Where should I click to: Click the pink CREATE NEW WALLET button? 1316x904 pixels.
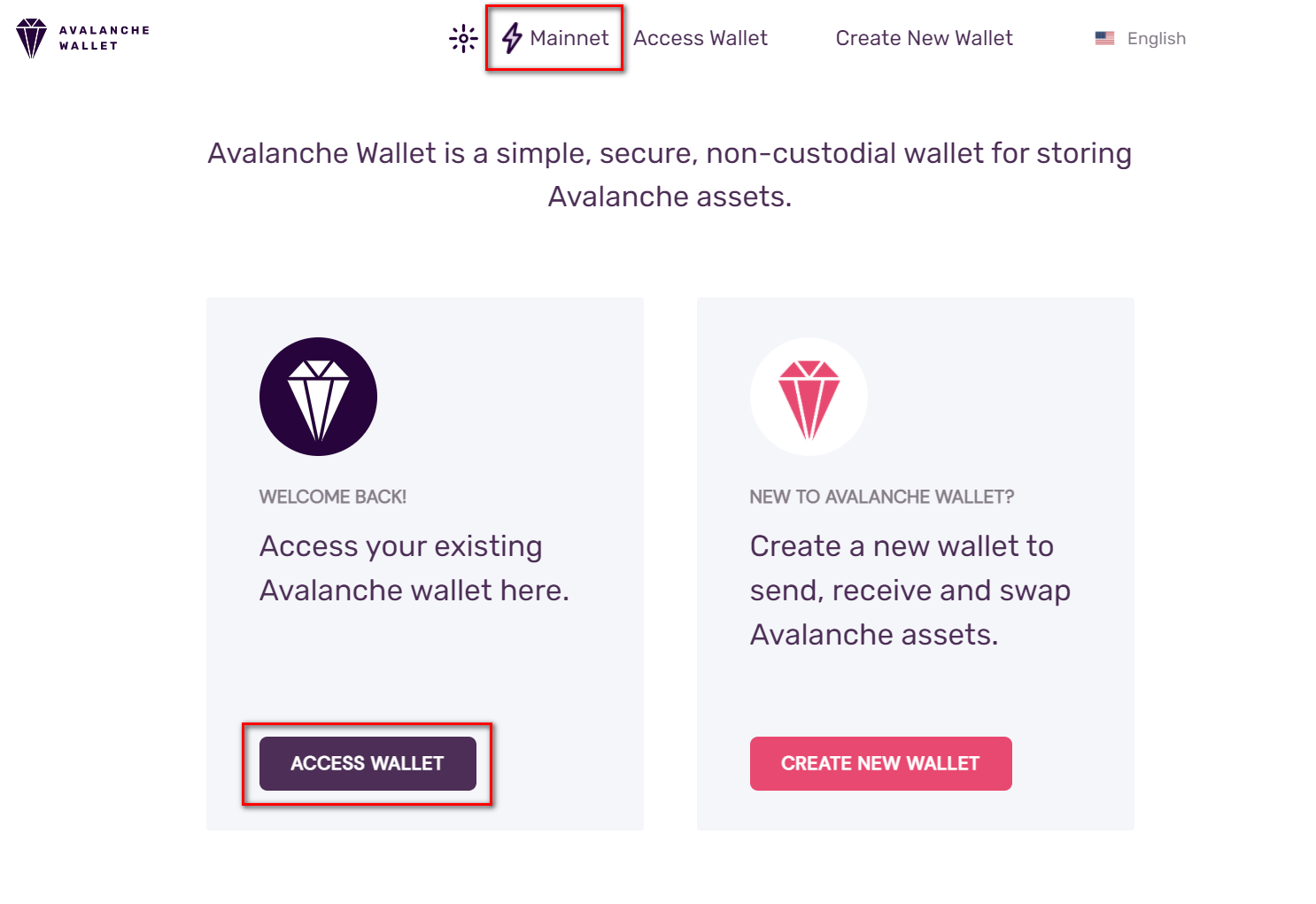[880, 763]
